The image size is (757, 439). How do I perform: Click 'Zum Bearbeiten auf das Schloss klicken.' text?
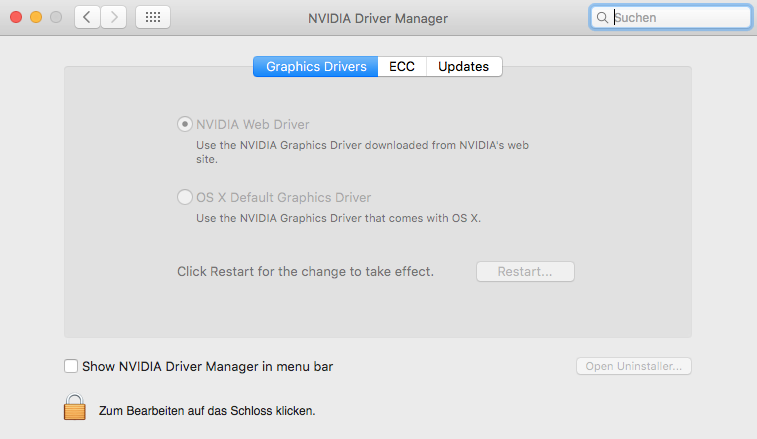pos(207,411)
